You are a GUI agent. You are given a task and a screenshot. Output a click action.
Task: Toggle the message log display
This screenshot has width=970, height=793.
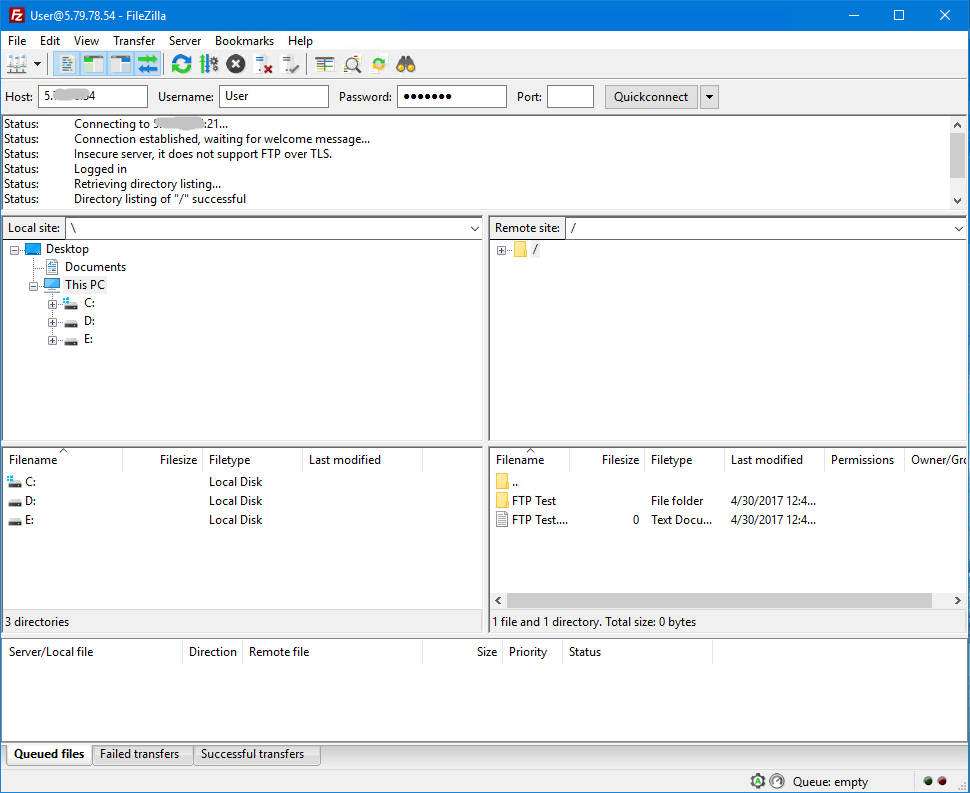(65, 63)
